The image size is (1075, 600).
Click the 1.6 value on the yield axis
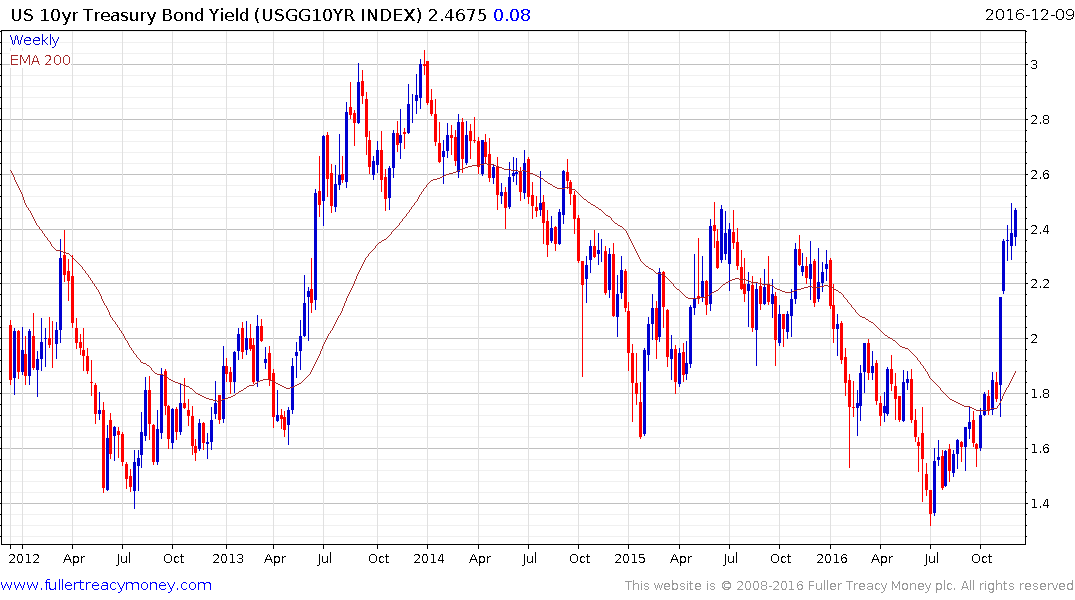1040,449
